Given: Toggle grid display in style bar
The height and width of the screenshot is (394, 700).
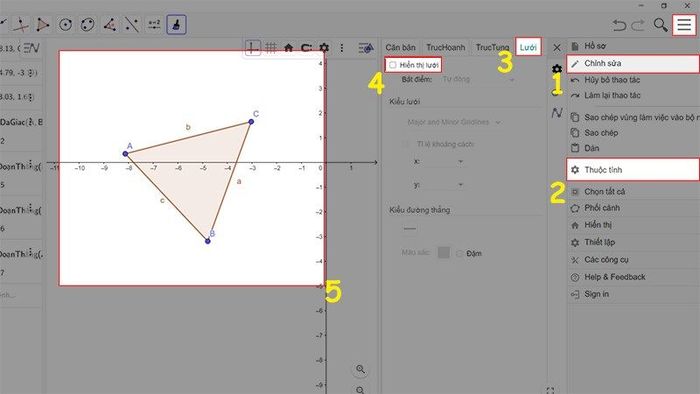Looking at the screenshot, I should [271, 48].
